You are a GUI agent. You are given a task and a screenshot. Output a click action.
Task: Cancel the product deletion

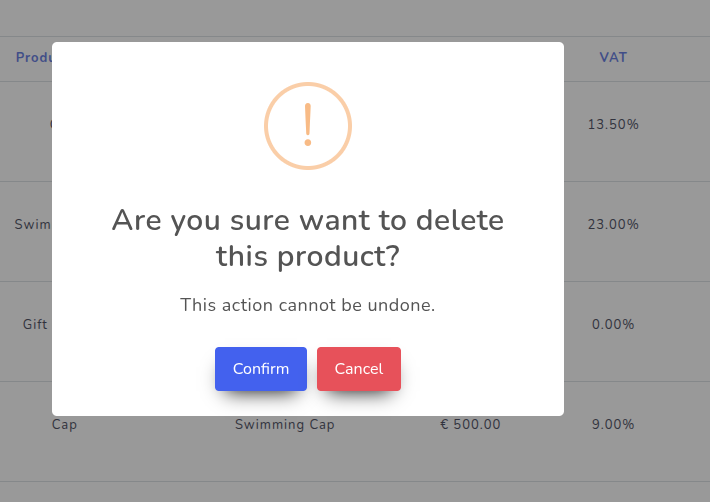click(x=359, y=369)
